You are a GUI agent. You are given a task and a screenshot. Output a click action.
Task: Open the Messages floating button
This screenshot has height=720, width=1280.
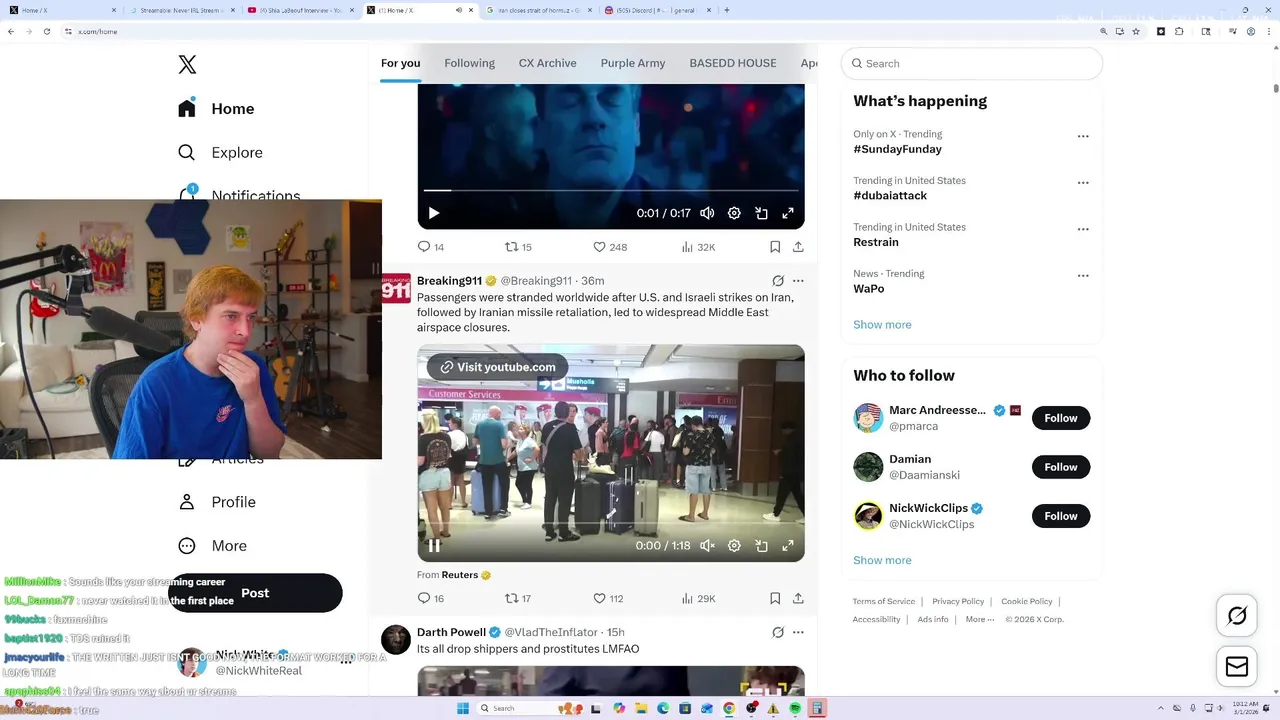tap(1237, 667)
